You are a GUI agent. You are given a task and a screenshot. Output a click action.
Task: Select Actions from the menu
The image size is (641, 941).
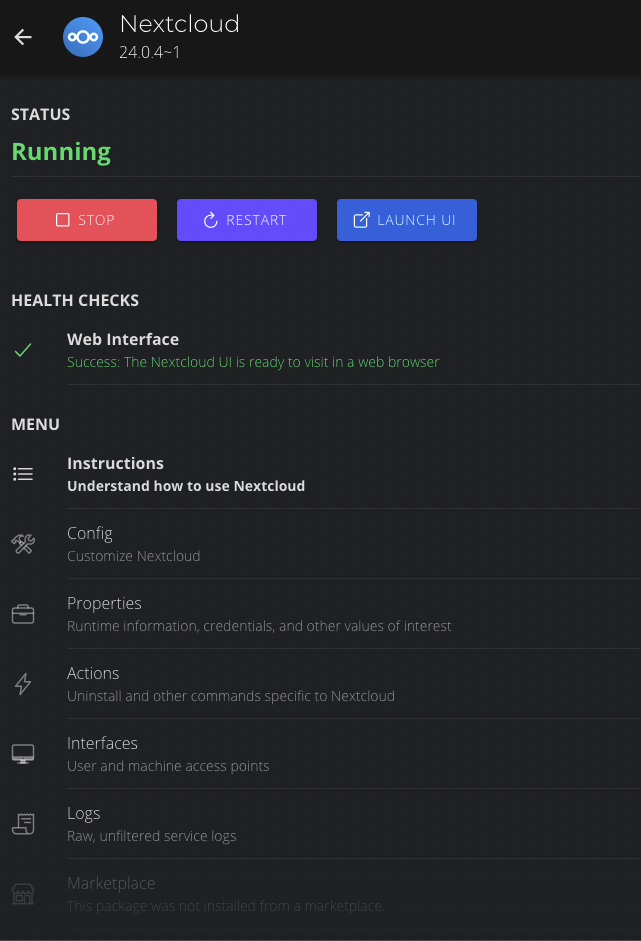click(x=231, y=684)
